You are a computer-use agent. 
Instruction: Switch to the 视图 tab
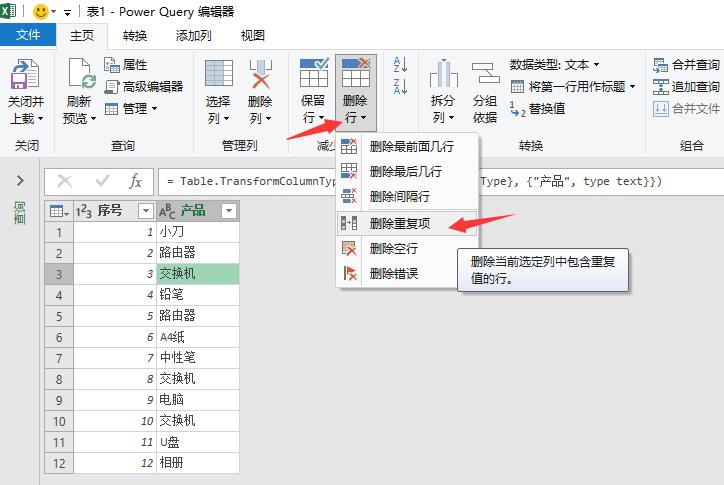point(253,36)
